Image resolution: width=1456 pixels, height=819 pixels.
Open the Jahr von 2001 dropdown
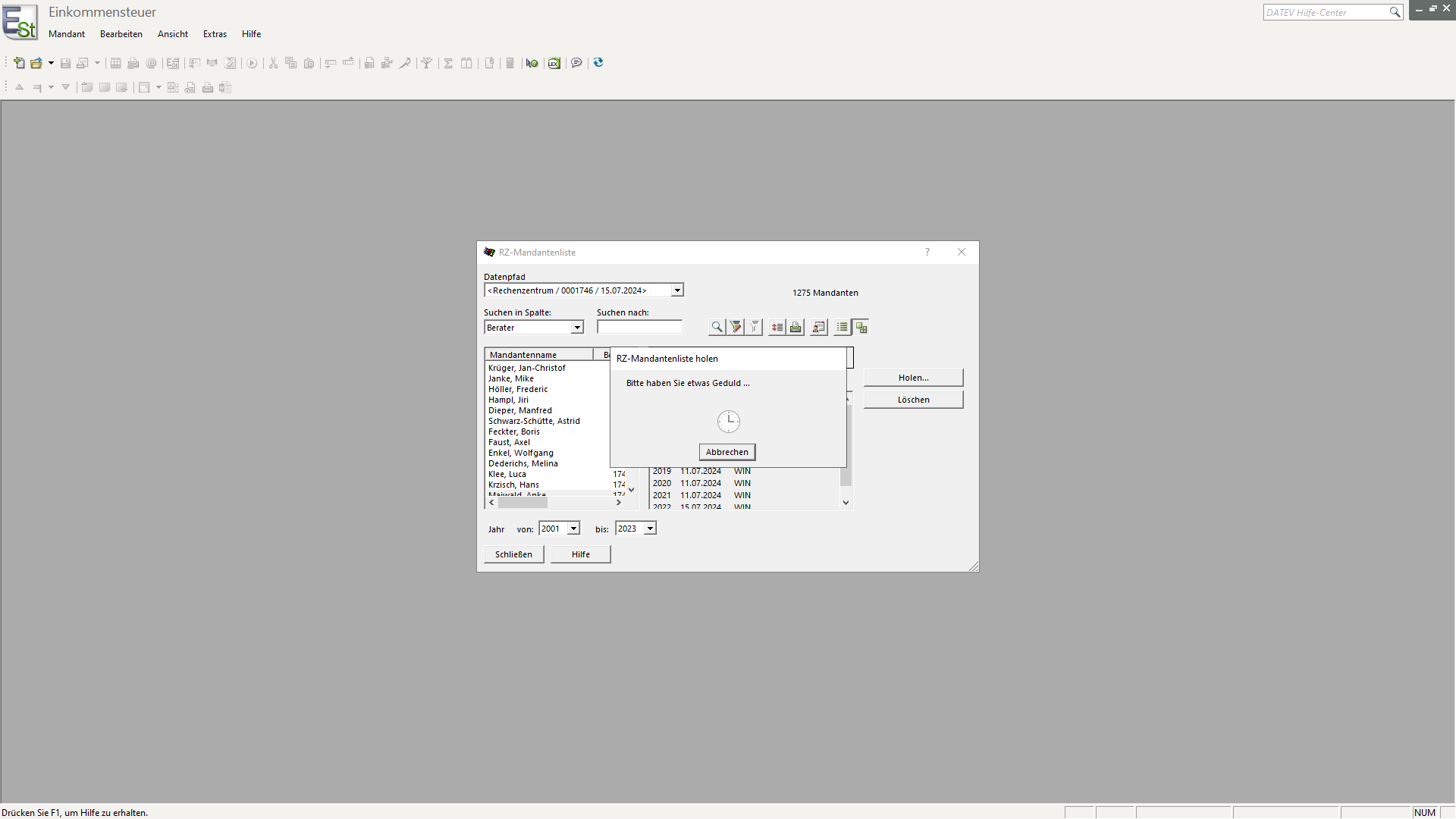(573, 529)
